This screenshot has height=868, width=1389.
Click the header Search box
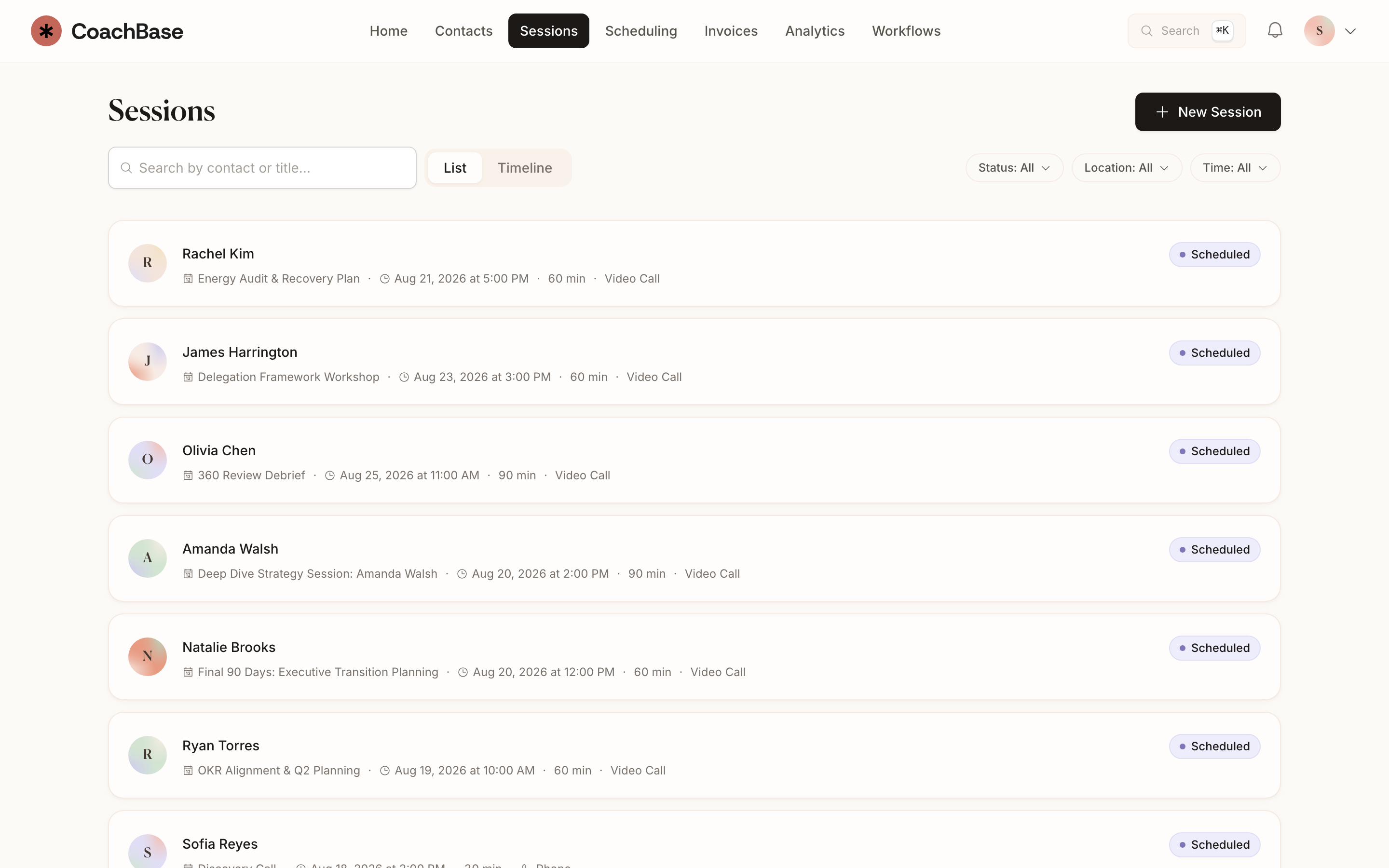[x=1186, y=31]
